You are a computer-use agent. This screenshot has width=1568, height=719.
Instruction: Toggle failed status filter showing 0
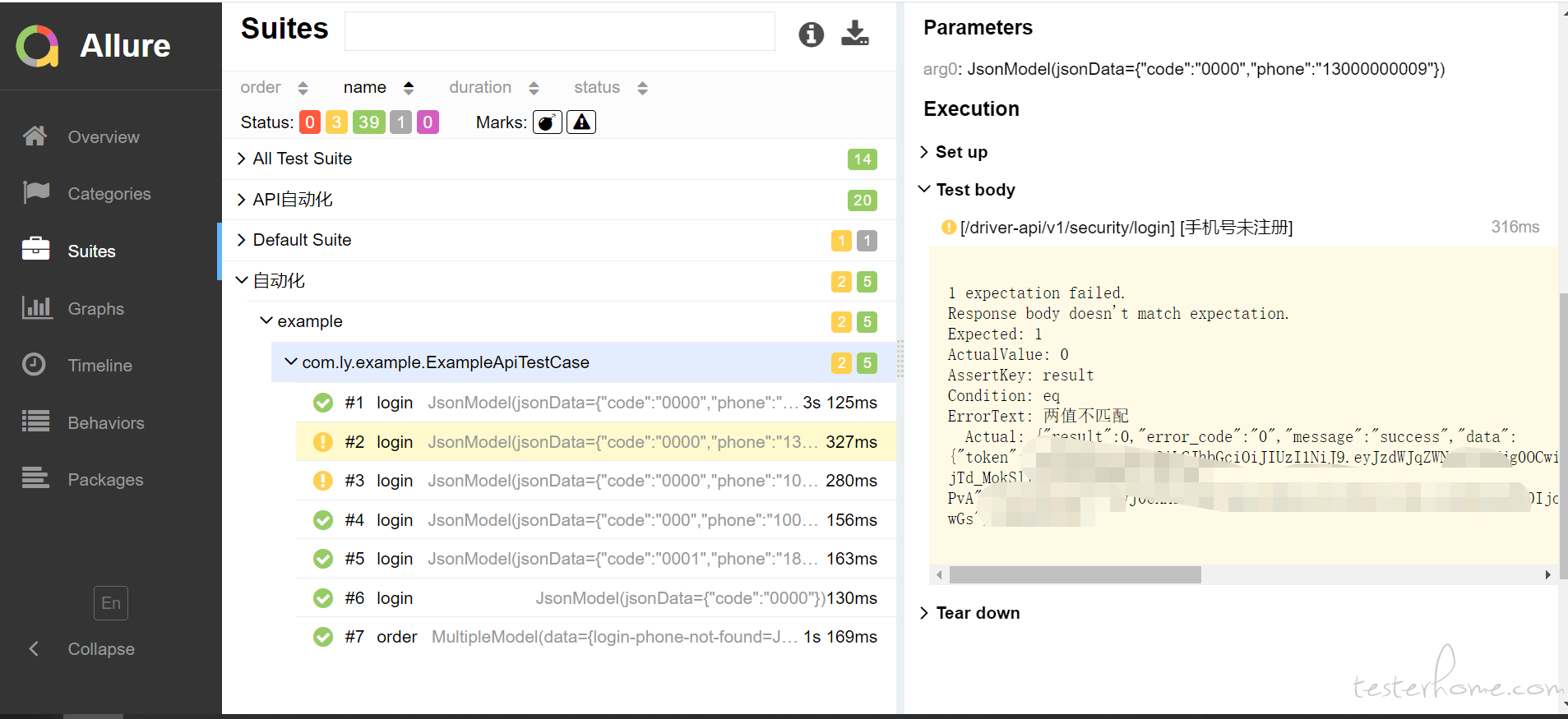coord(309,122)
